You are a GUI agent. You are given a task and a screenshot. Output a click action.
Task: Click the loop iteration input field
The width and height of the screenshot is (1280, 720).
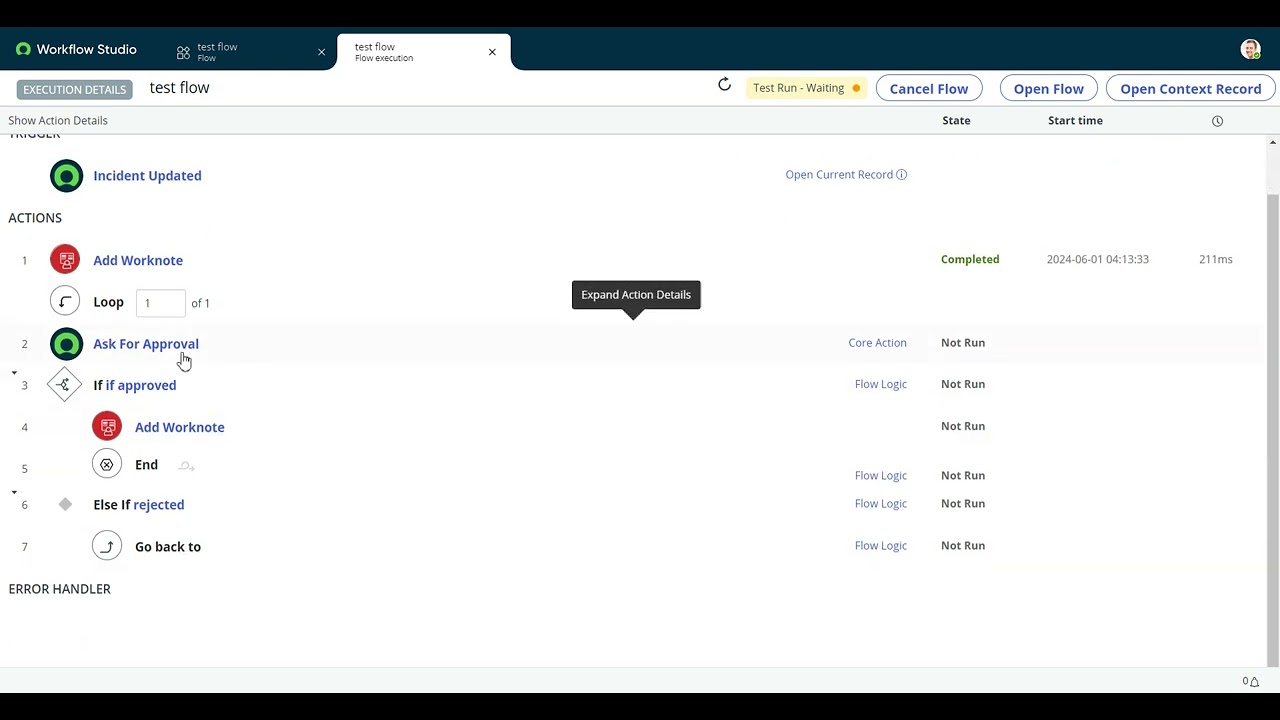(x=160, y=302)
